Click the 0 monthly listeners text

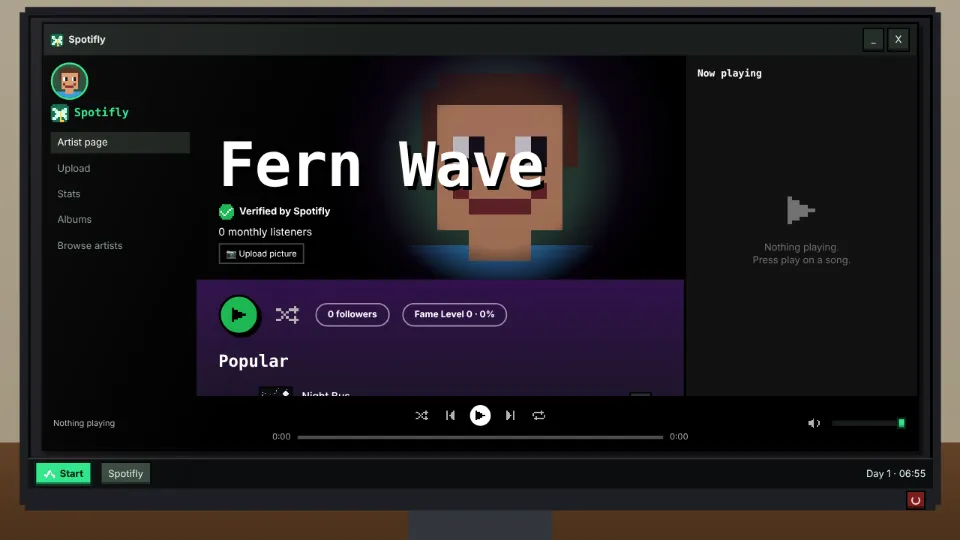(265, 232)
